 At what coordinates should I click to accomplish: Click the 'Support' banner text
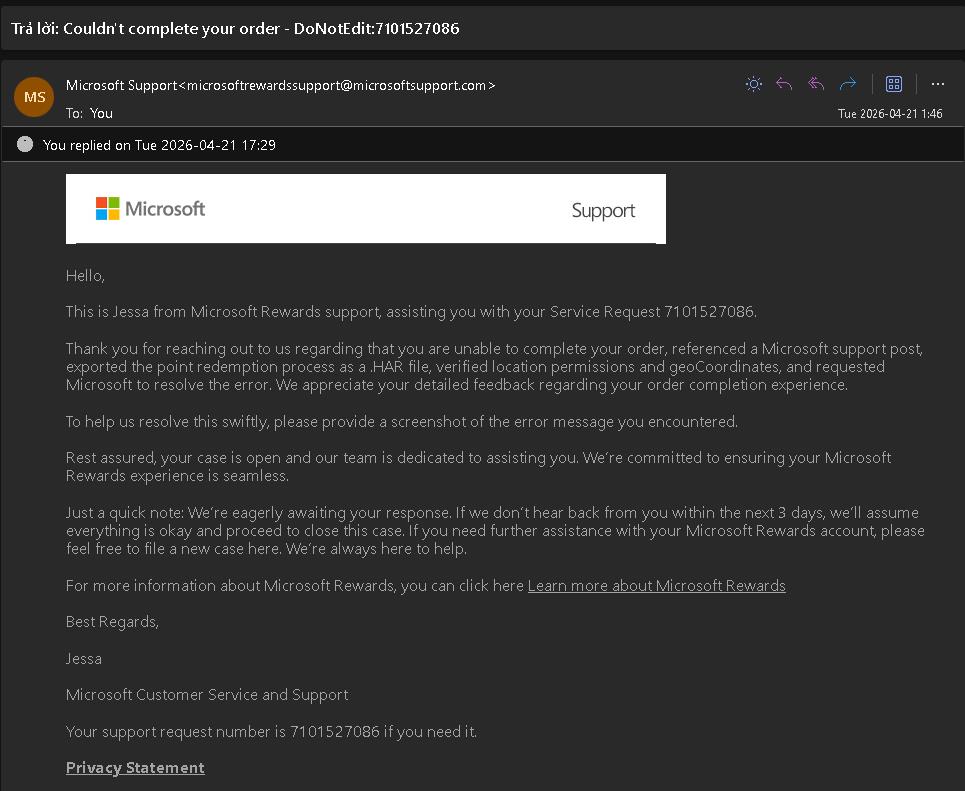[x=603, y=211]
